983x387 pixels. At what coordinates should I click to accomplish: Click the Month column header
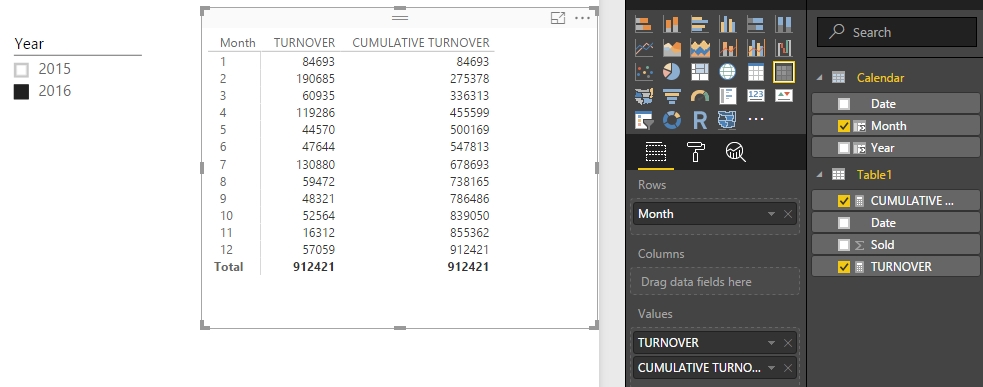[x=238, y=43]
